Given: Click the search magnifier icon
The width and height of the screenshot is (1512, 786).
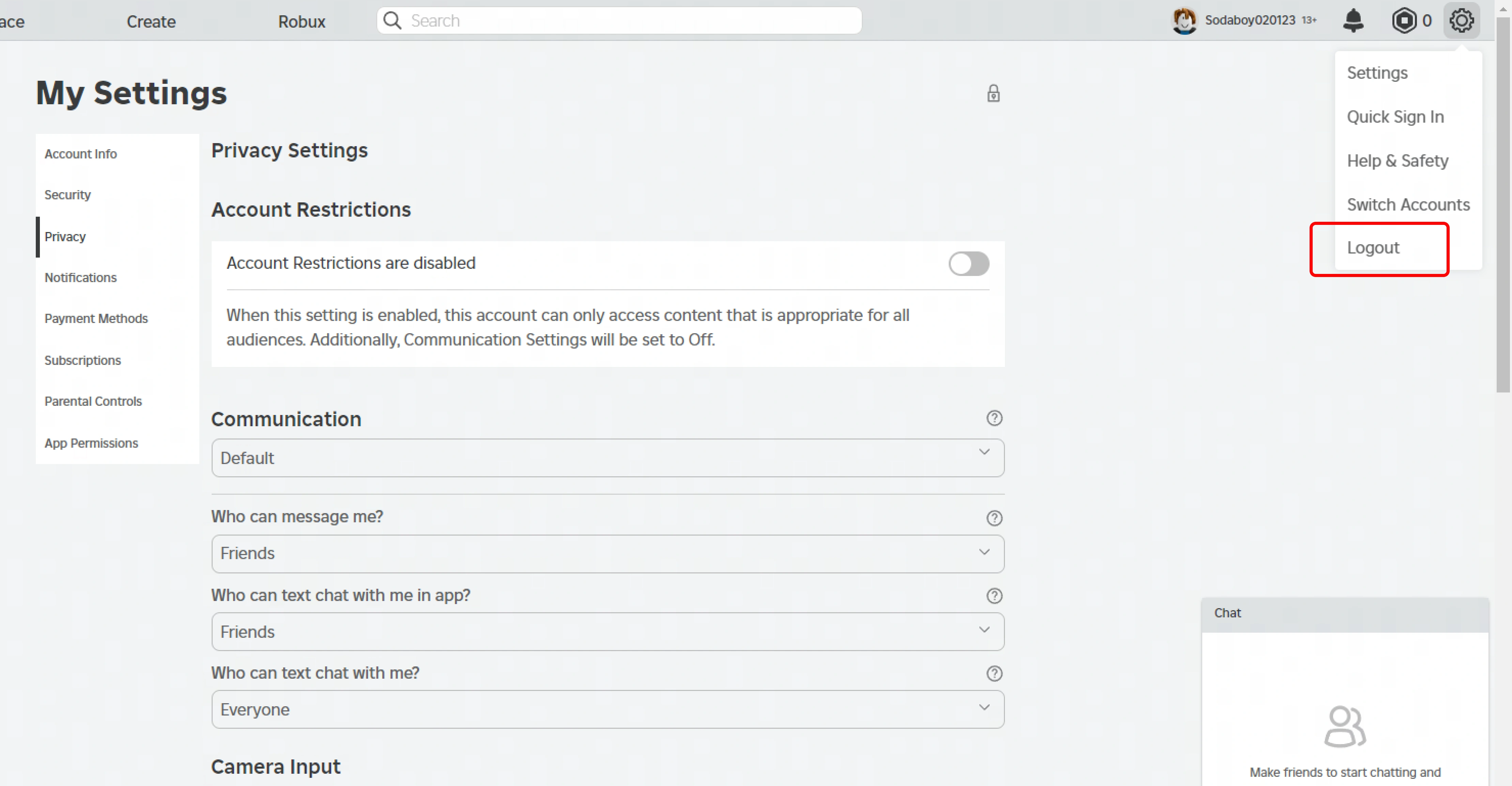Looking at the screenshot, I should [392, 20].
